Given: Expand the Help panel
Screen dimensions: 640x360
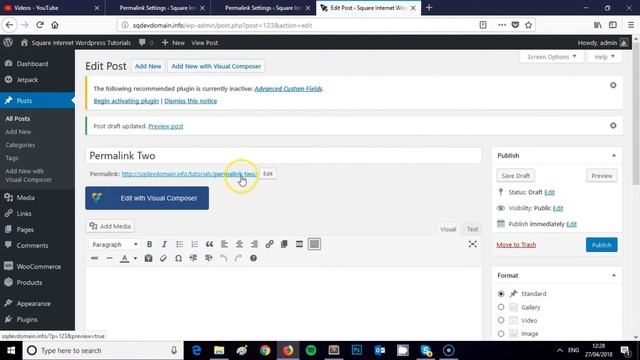Looking at the screenshot, I should click(x=604, y=57).
